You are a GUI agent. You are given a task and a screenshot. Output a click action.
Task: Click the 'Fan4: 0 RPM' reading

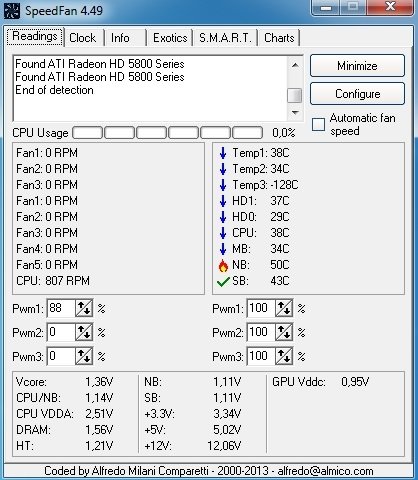tap(47, 249)
